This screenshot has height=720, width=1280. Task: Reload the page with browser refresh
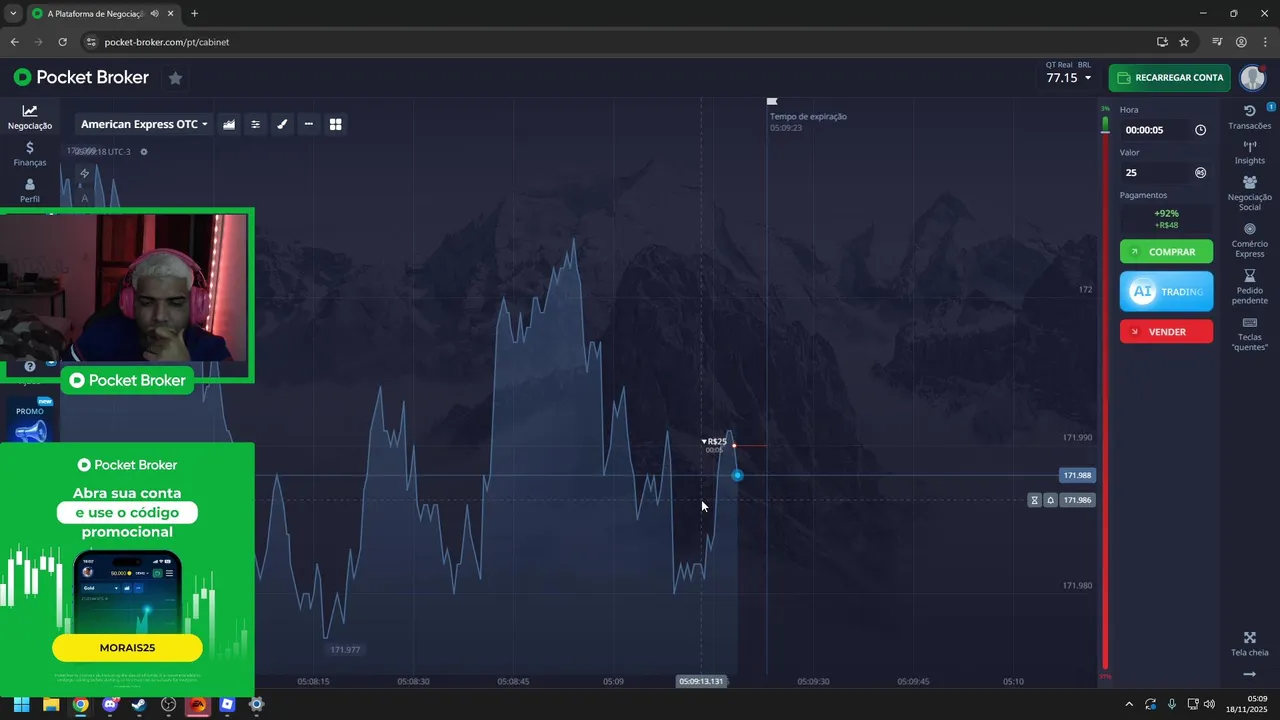62,42
